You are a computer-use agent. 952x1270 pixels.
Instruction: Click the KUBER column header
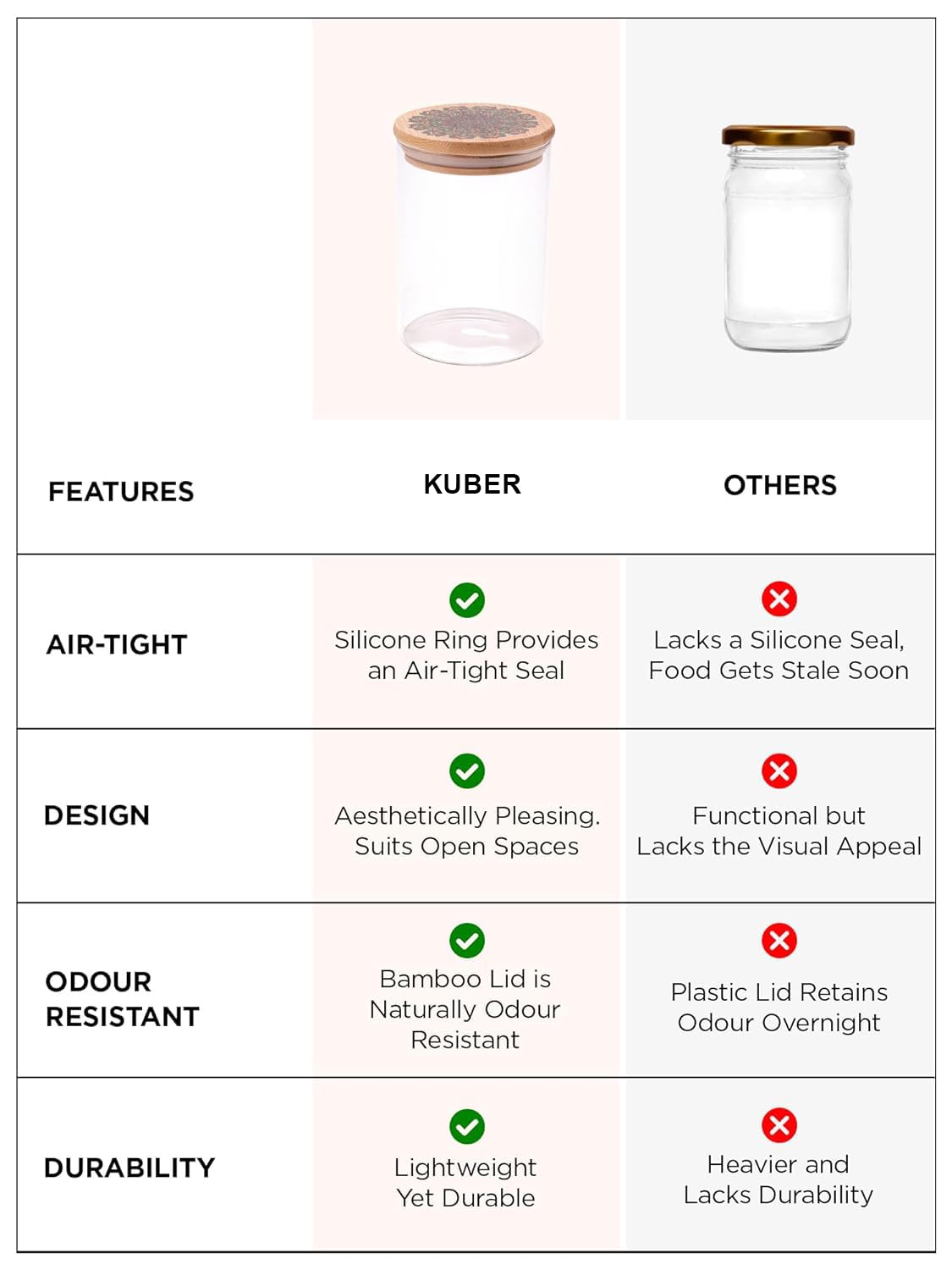(x=472, y=484)
